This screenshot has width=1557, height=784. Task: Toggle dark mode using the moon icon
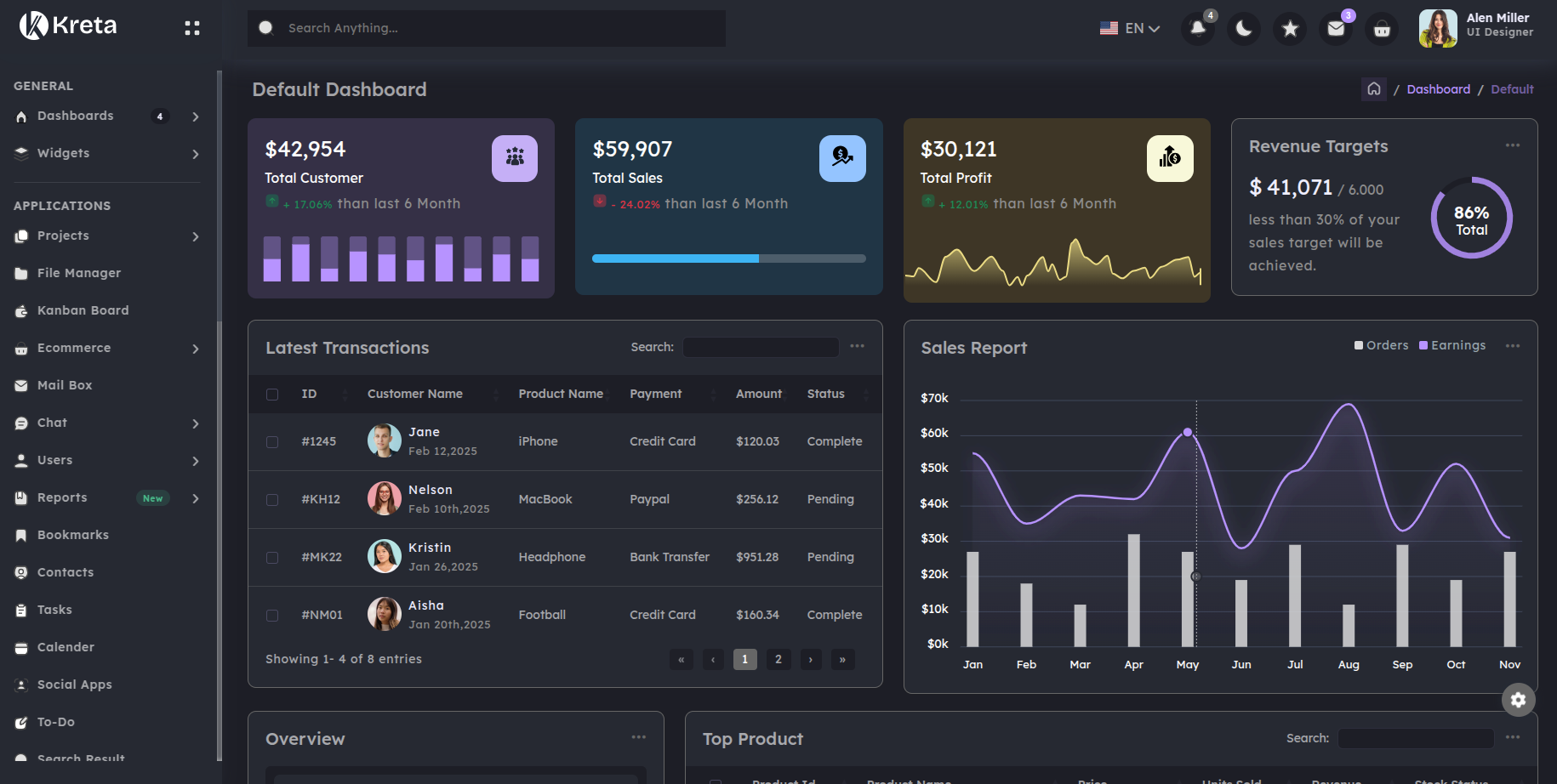(1243, 28)
